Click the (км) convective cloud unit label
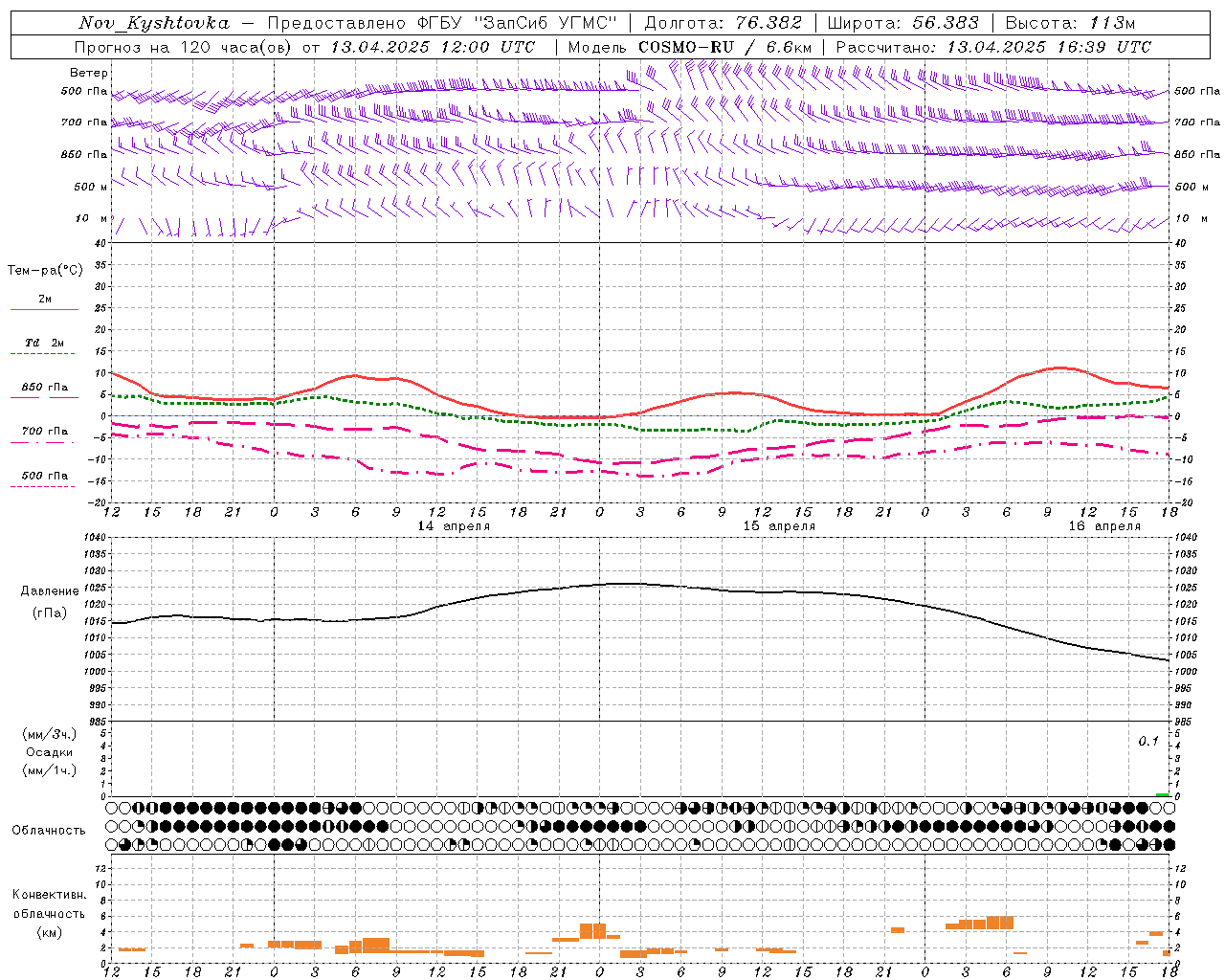This screenshot has width=1225, height=980. (50, 932)
